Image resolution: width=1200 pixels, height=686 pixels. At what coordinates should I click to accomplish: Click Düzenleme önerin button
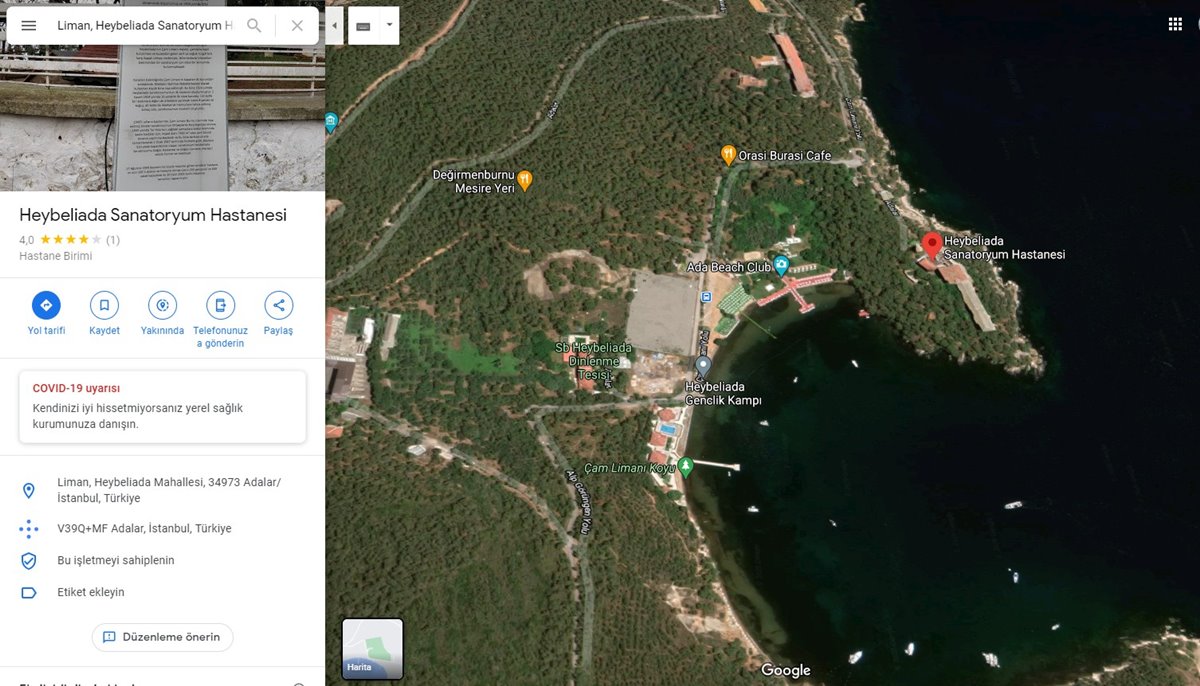(162, 637)
